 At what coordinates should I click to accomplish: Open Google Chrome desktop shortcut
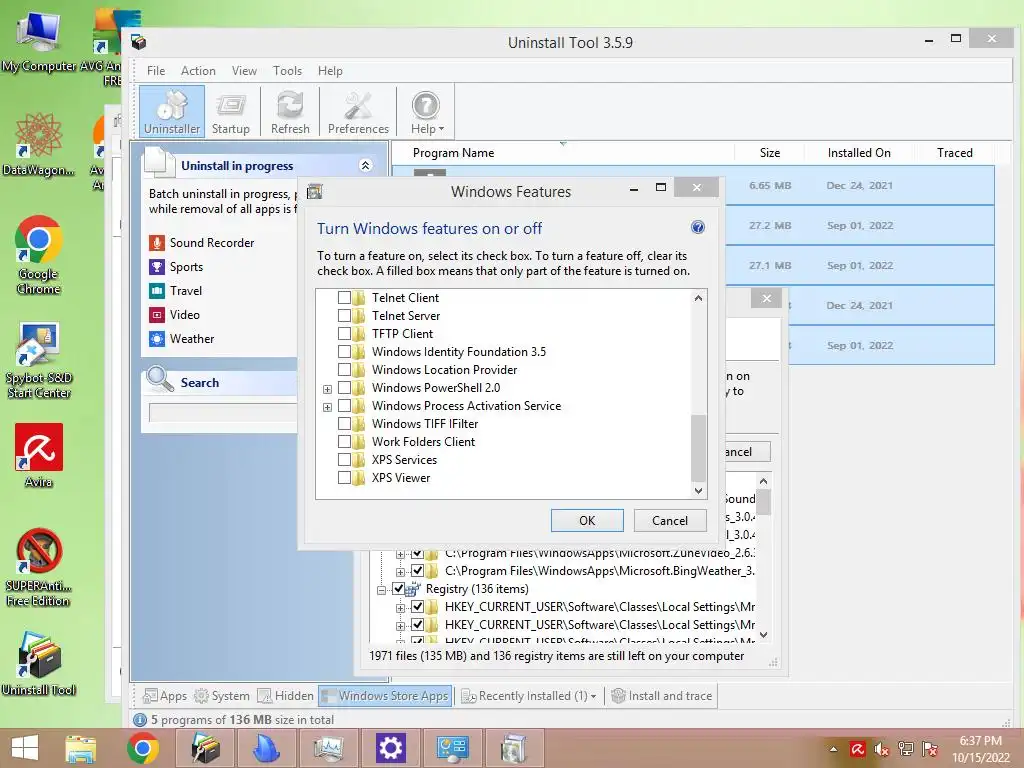point(39,255)
